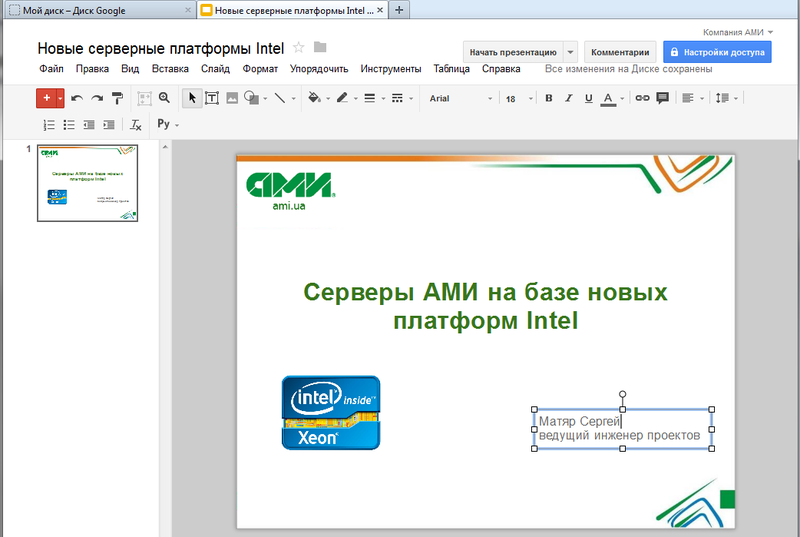Select the Line tool
Viewport: 800px width, 537px height.
click(x=280, y=98)
